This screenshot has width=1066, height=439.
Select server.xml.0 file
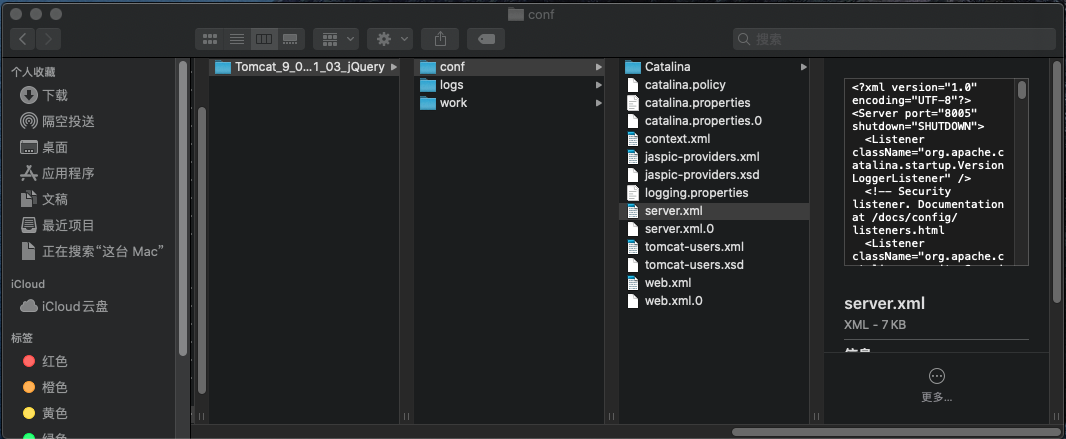pyautogui.click(x=714, y=229)
